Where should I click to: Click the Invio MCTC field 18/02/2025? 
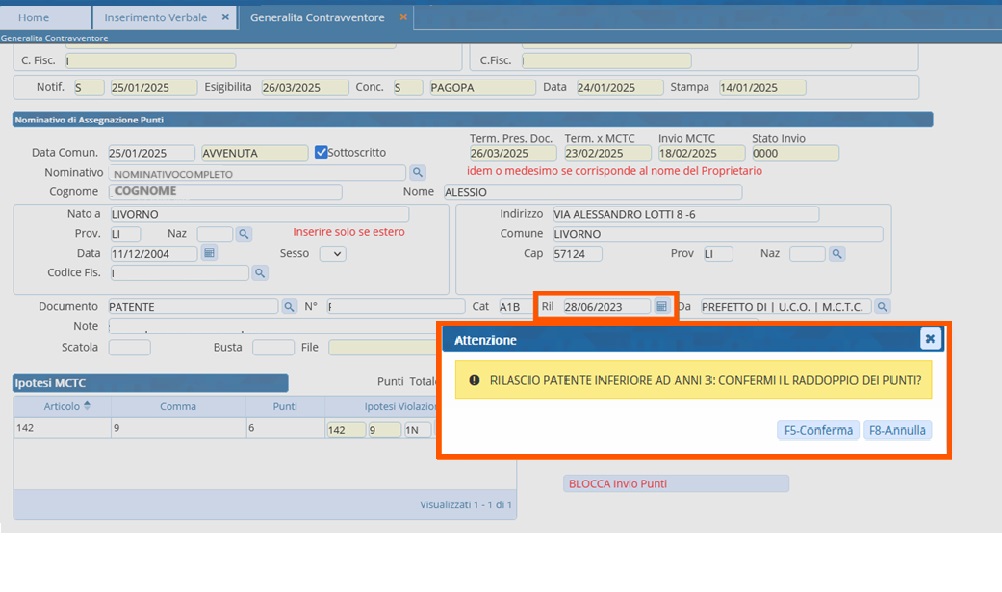click(x=702, y=153)
